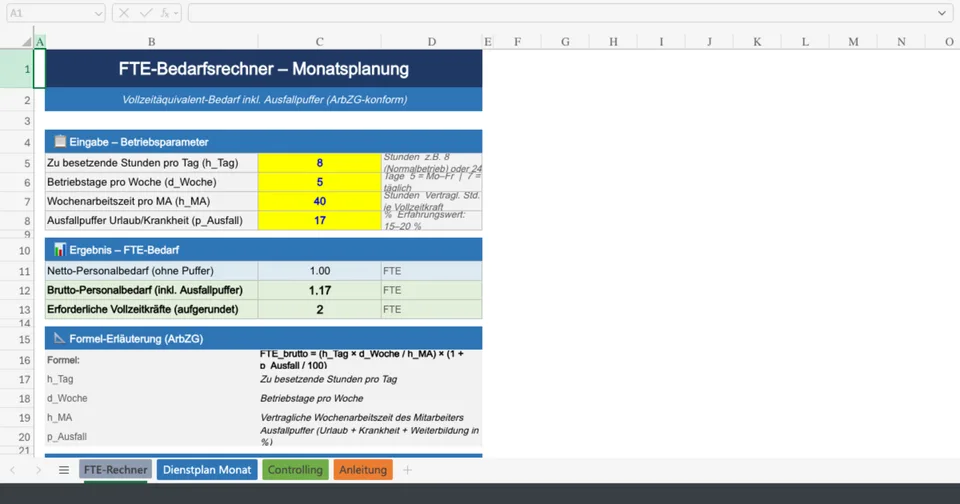Switch to the Controlling sheet tab
The image size is (960, 504).
click(295, 470)
